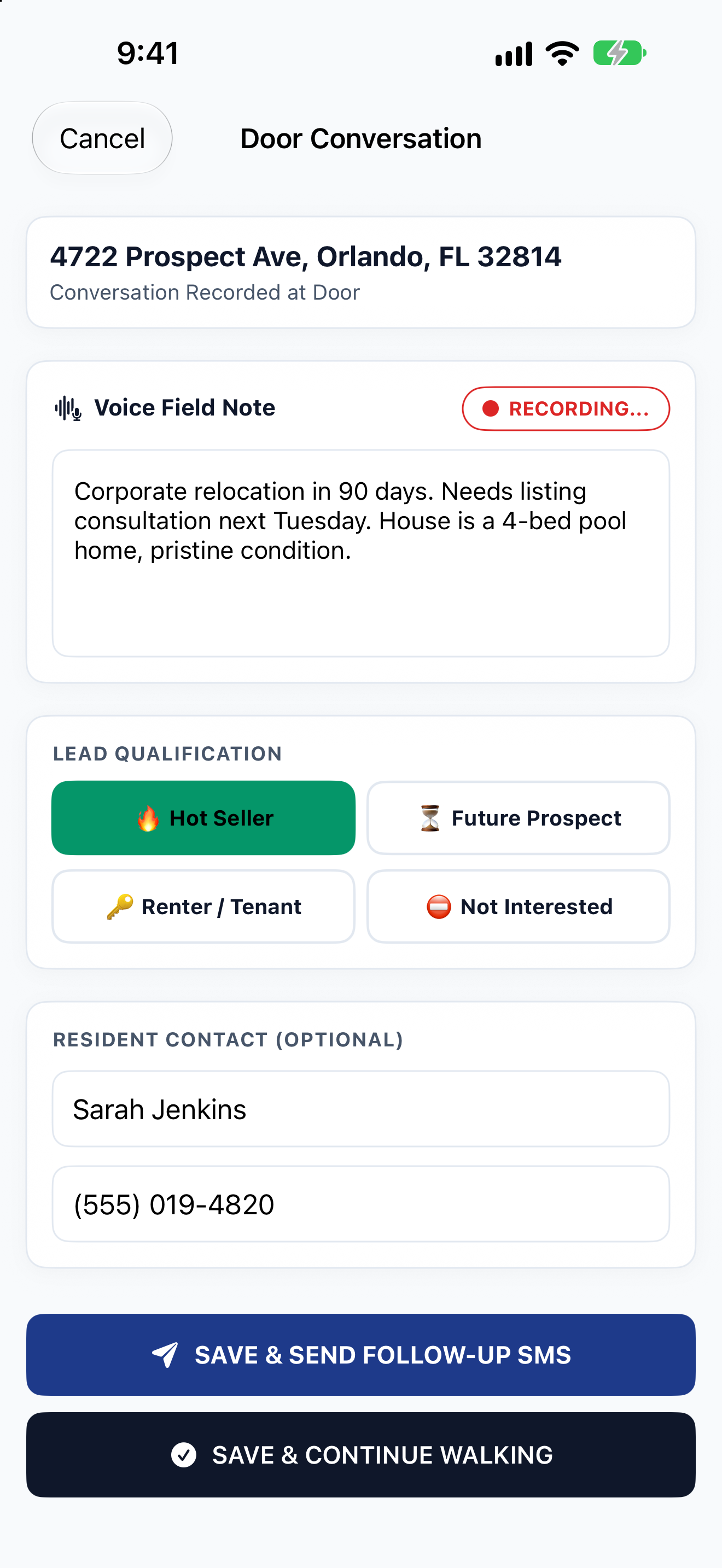Save & send follow-up SMS
The width and height of the screenshot is (722, 1568).
361,1355
